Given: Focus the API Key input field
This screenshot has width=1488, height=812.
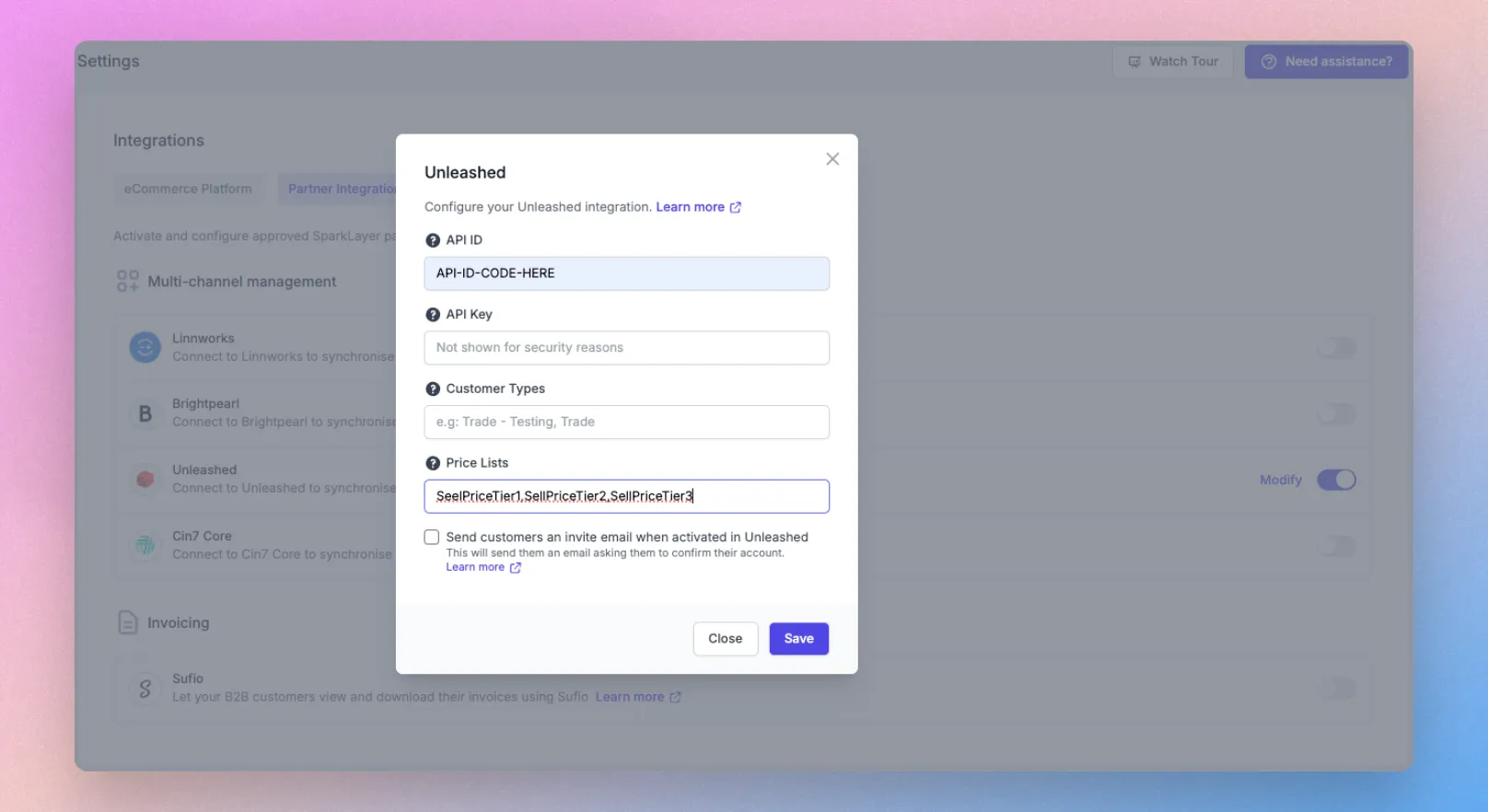Looking at the screenshot, I should click(626, 348).
